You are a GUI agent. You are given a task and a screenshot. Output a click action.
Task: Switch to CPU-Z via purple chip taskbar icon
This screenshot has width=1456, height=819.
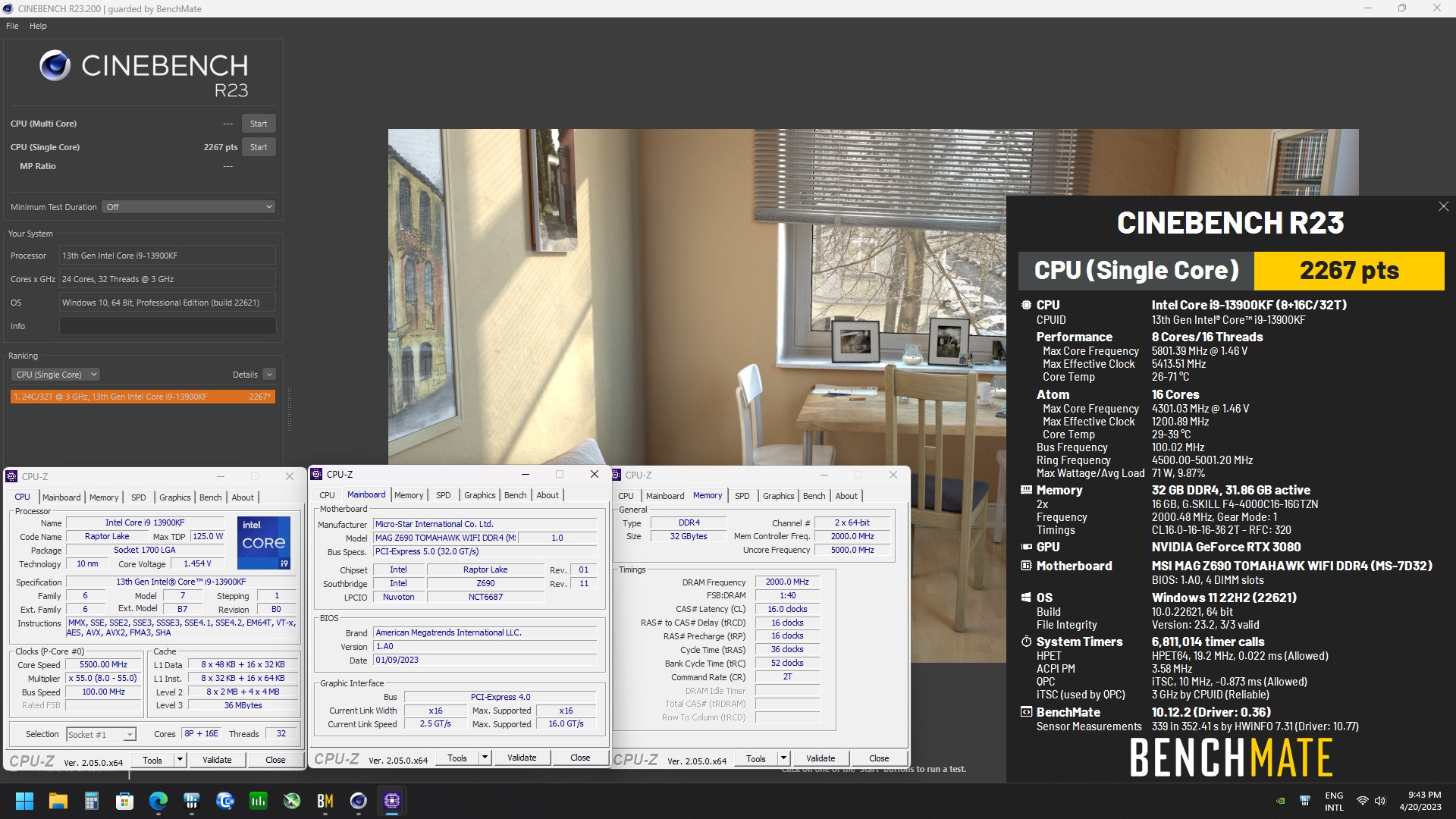point(392,801)
